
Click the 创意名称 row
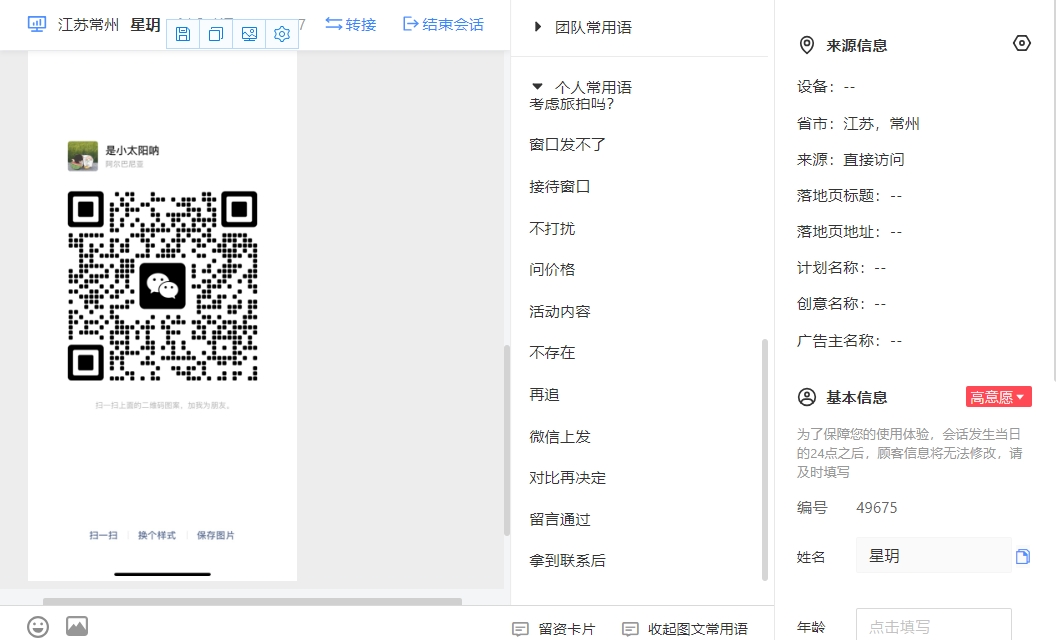click(x=841, y=304)
